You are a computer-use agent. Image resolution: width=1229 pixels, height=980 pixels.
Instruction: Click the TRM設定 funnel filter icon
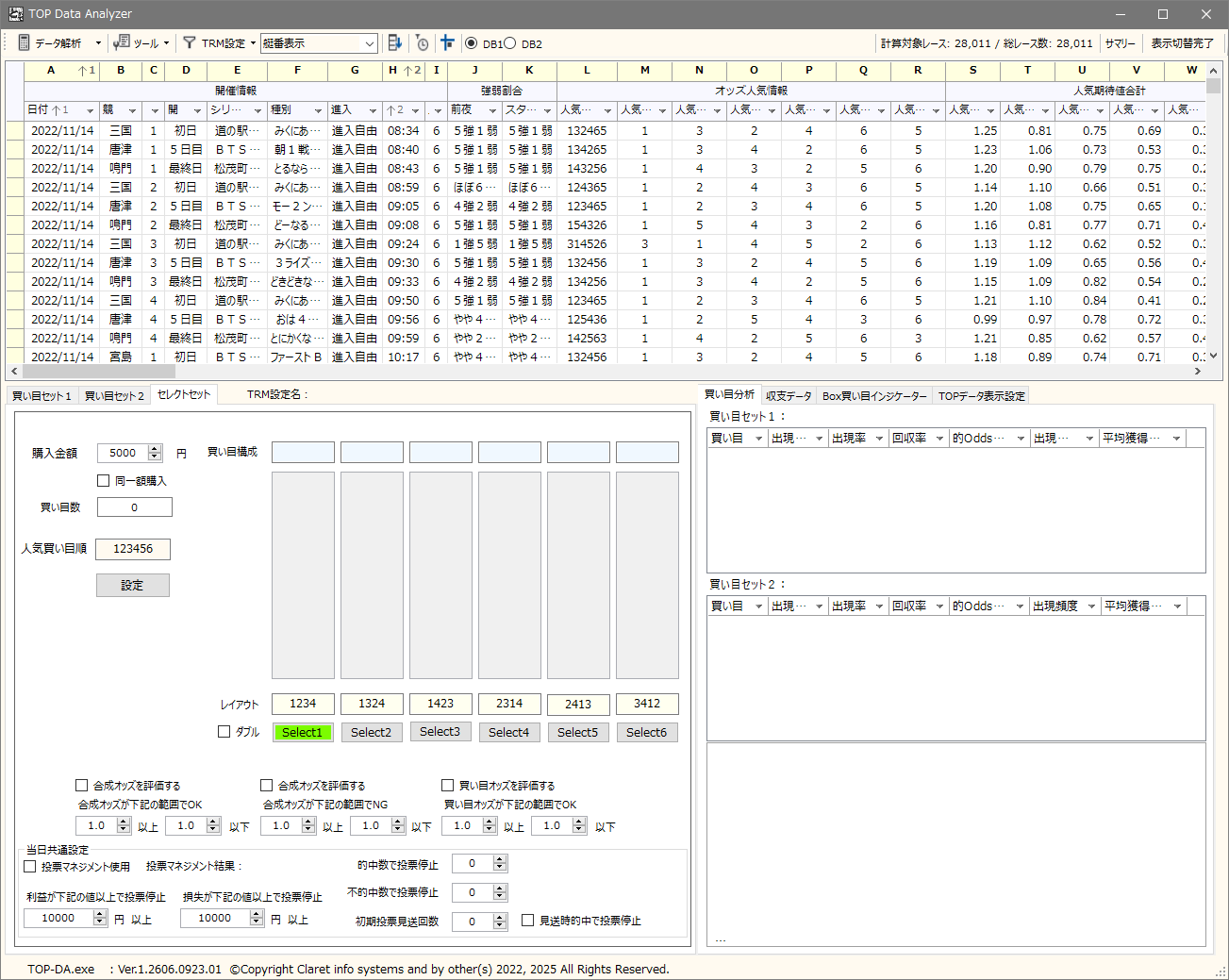(190, 43)
